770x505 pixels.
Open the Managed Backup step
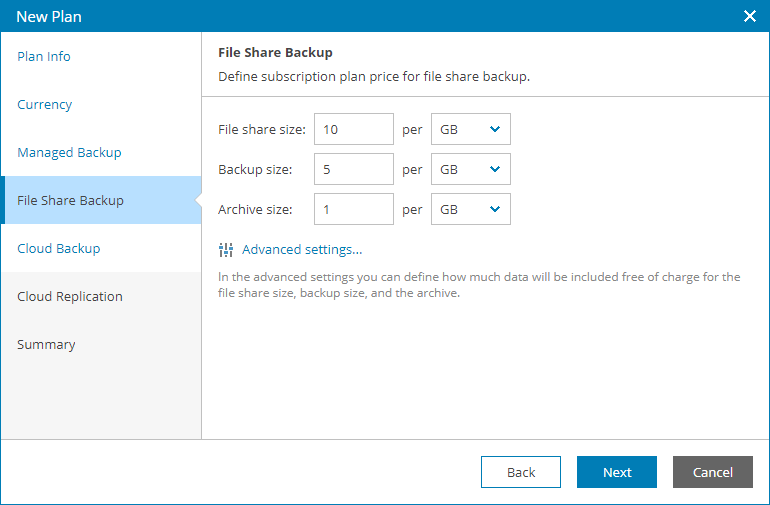point(69,153)
